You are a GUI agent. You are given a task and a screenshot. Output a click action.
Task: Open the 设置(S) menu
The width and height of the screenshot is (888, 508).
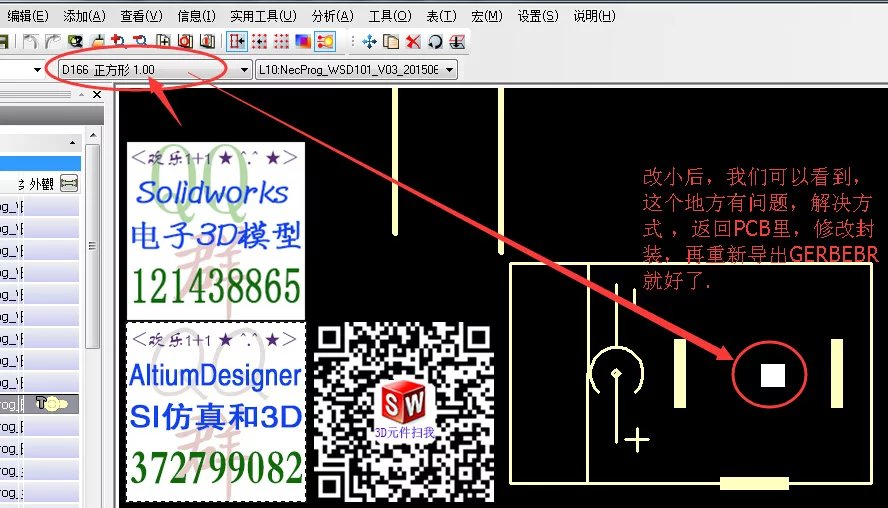(537, 16)
